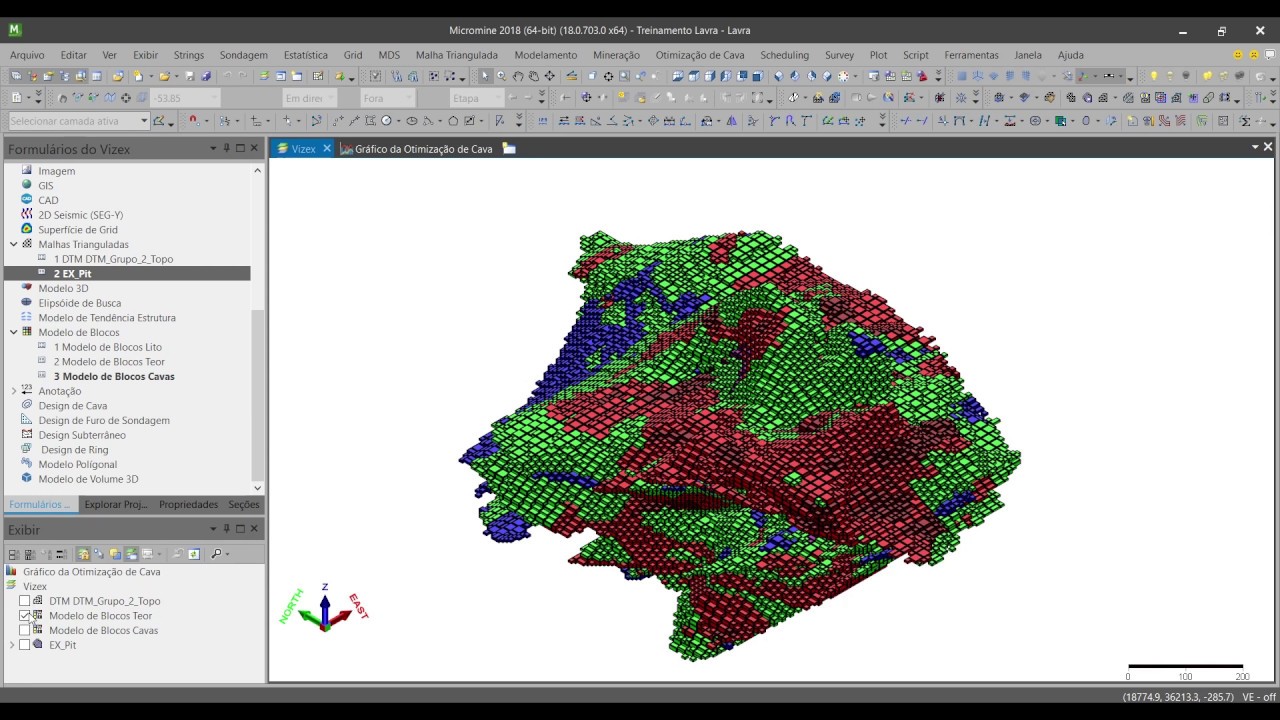Viewport: 1280px width, 720px height.
Task: Open the Exibir panel options dropdown arrow
Action: 213,529
